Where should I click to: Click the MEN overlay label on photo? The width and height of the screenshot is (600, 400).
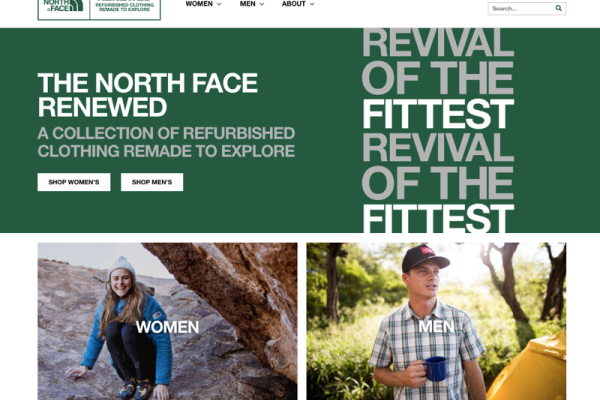436,327
